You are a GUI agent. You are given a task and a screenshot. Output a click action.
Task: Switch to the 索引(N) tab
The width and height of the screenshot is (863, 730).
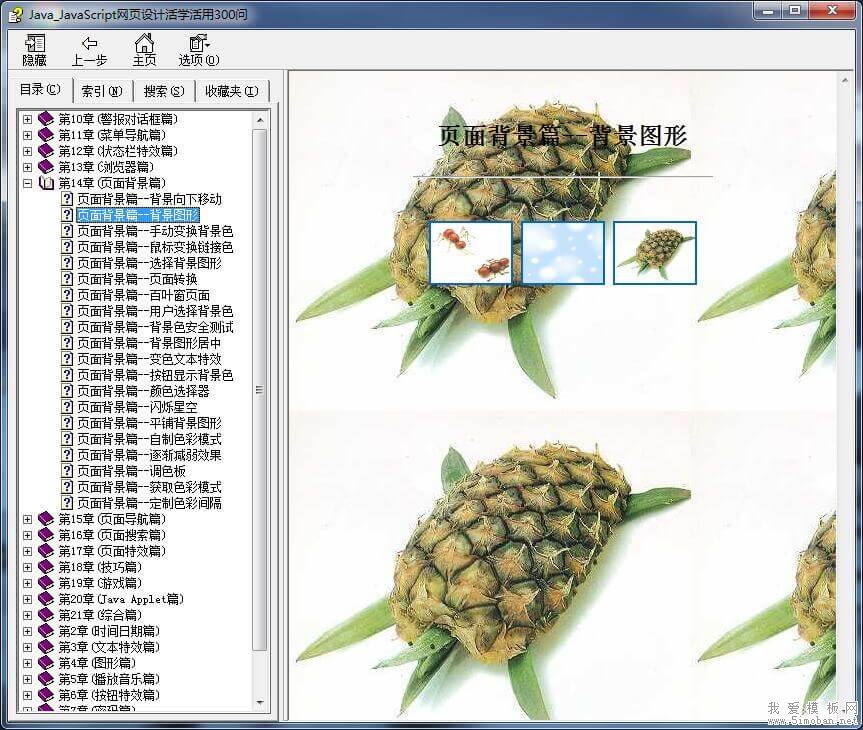point(102,90)
